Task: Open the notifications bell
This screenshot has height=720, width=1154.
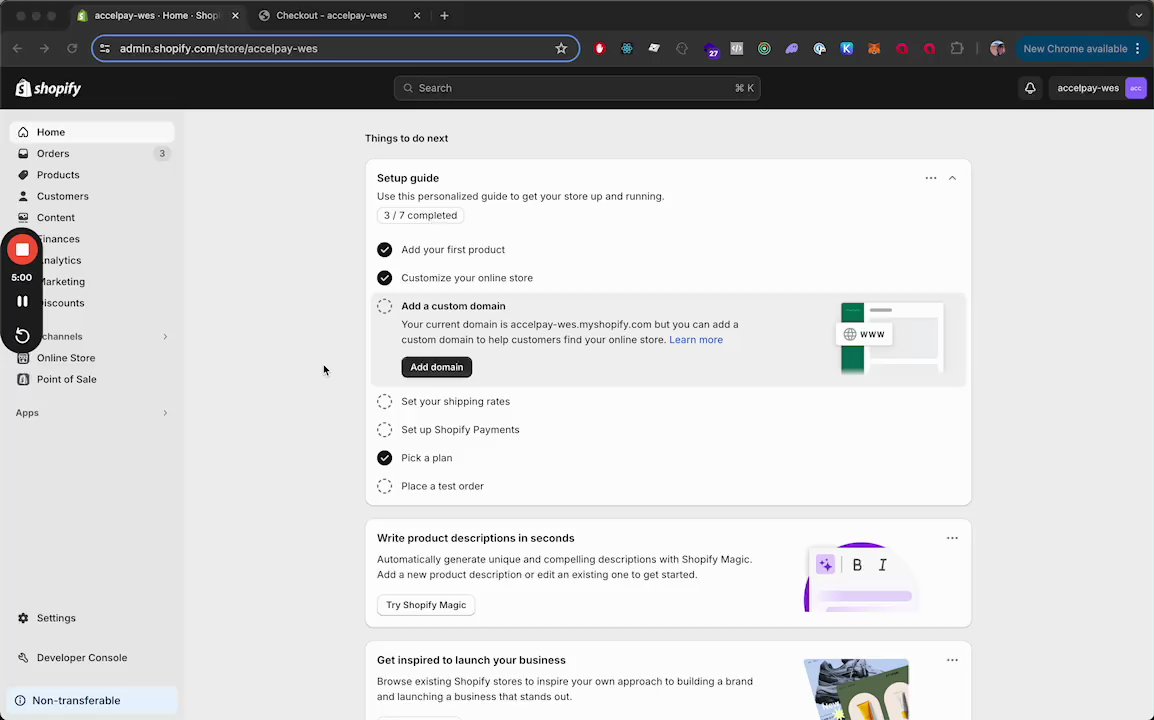Action: 1030,88
